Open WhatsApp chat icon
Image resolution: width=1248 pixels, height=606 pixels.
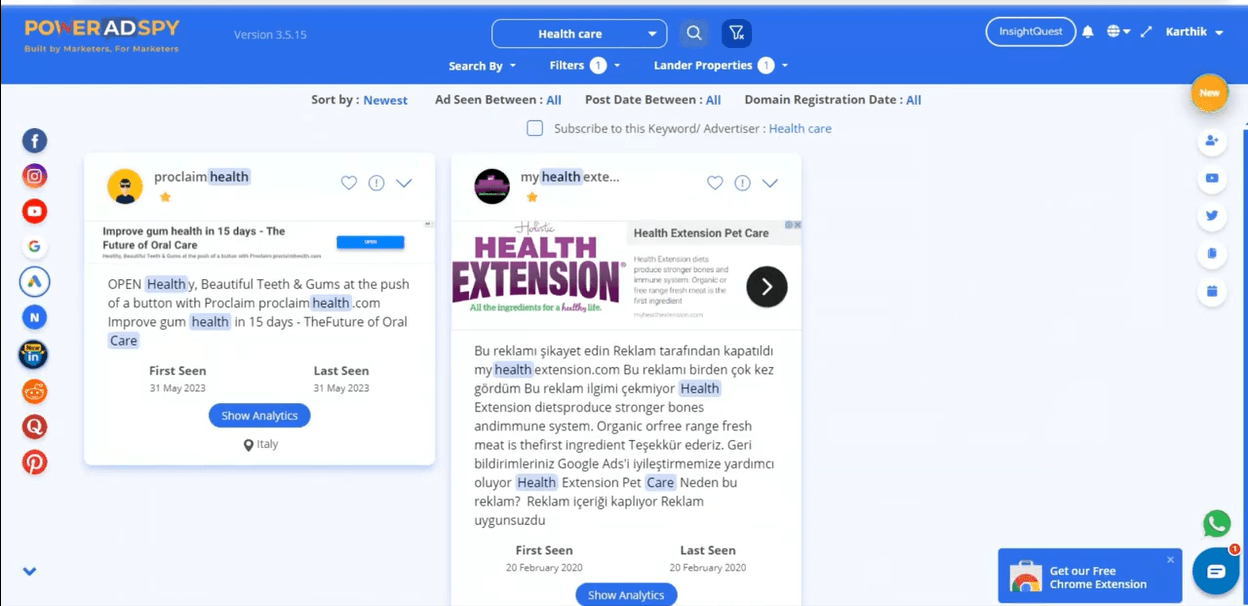click(x=1216, y=524)
